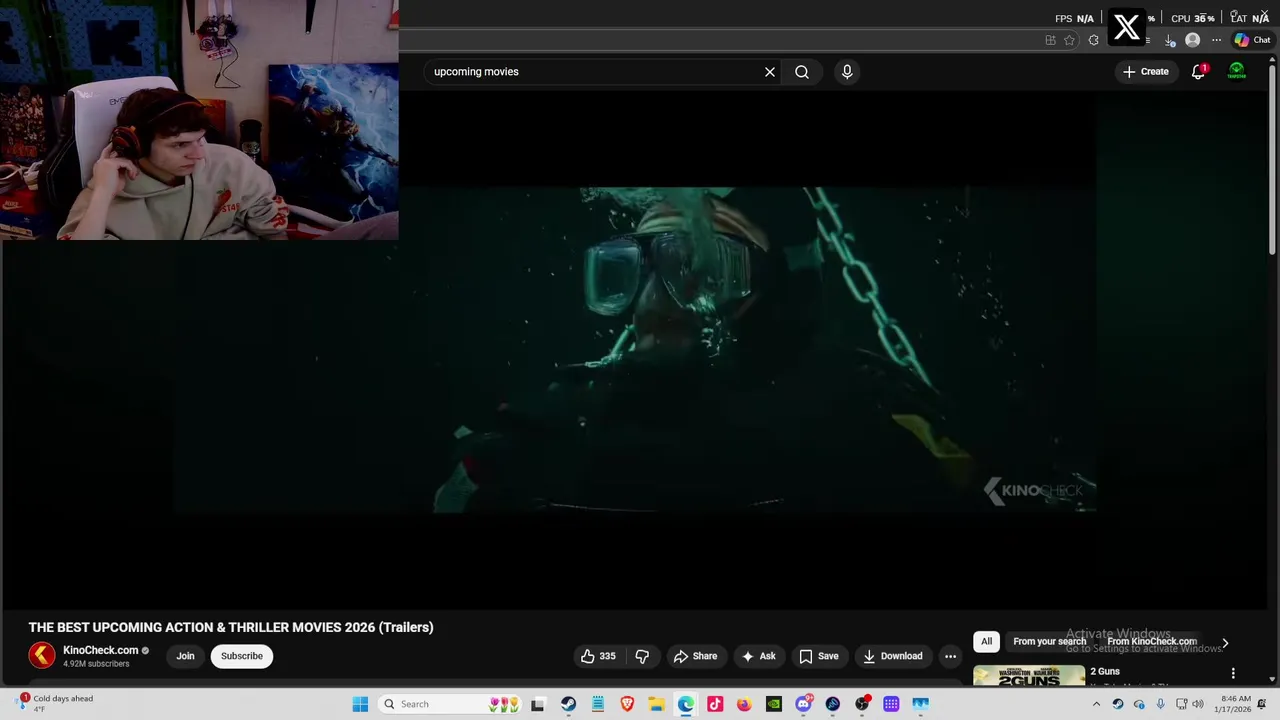The image size is (1280, 720).
Task: Add page to favorites with star icon
Action: tap(1070, 40)
